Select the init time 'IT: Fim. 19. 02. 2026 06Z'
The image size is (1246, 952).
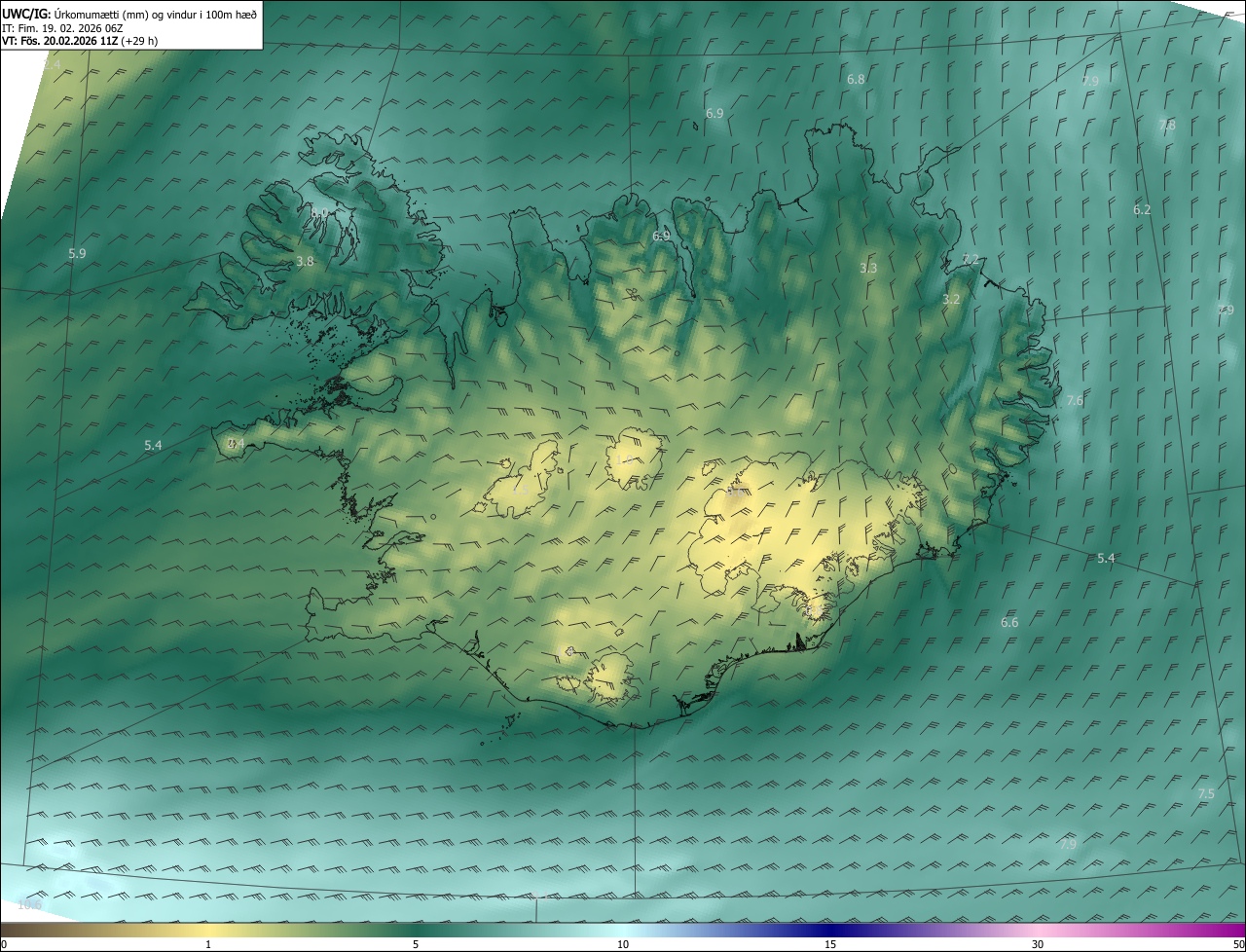[62, 27]
